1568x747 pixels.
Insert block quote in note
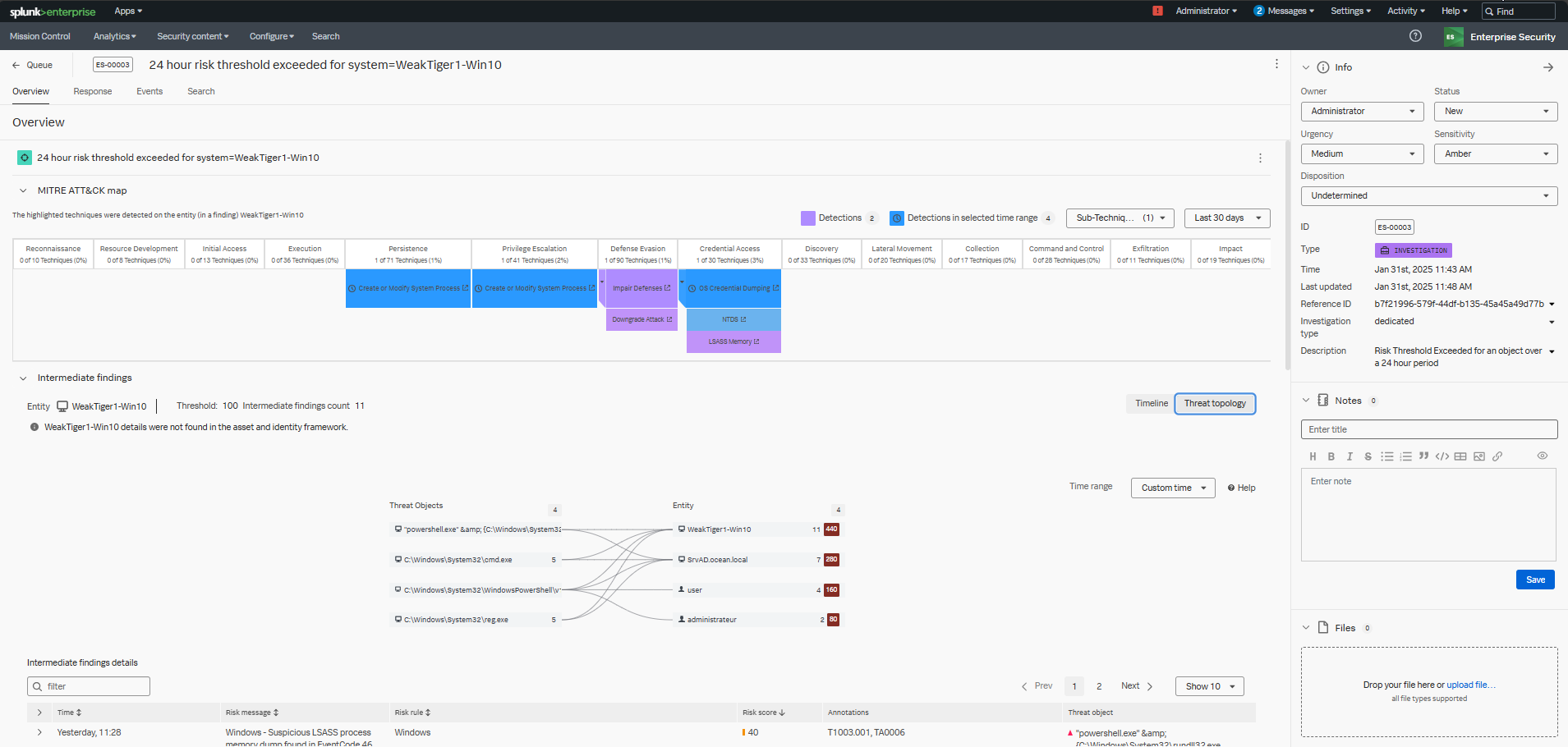(1423, 456)
